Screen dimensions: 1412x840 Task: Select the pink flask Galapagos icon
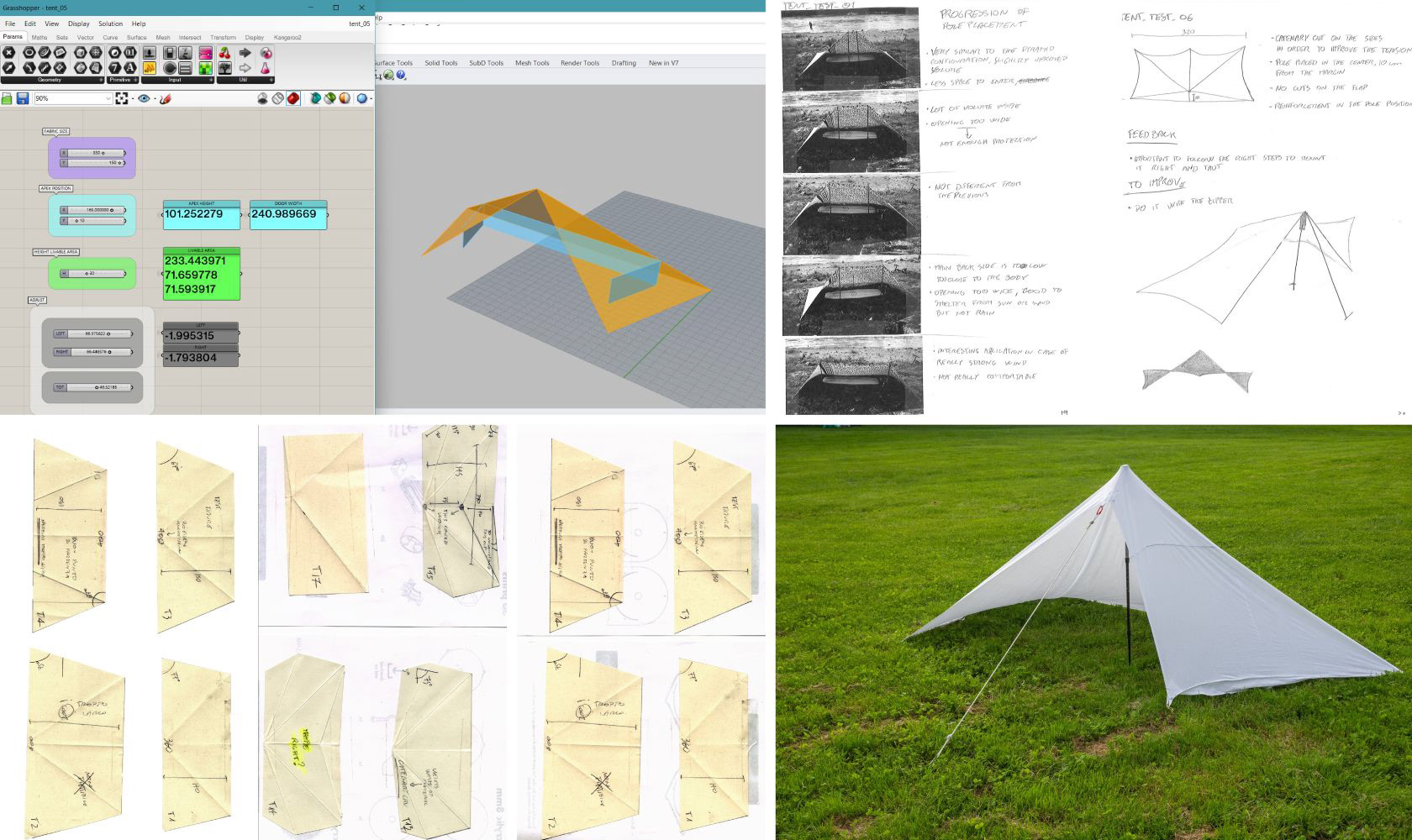(266, 68)
